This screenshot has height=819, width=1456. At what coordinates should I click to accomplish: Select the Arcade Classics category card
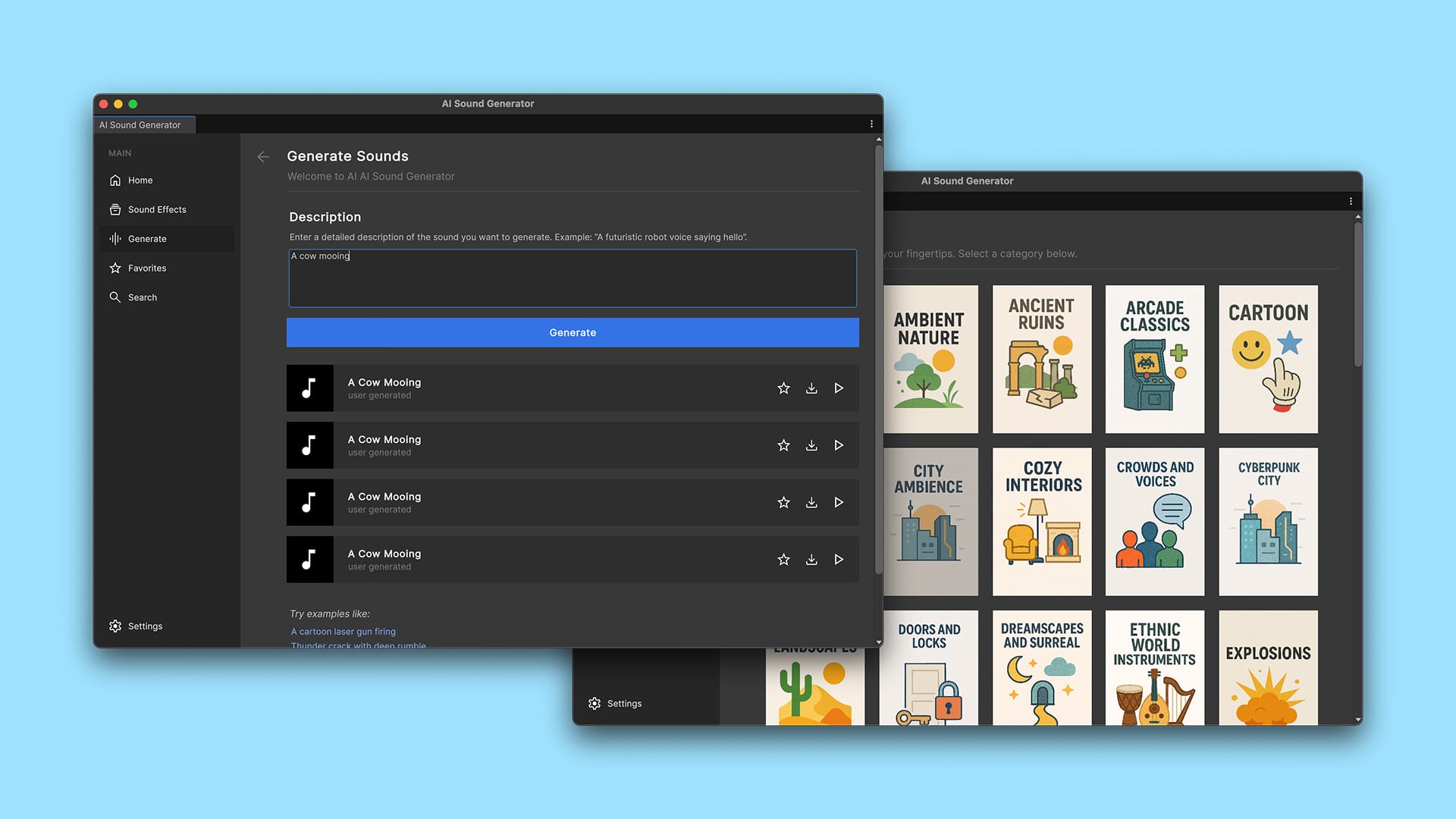(x=1154, y=359)
